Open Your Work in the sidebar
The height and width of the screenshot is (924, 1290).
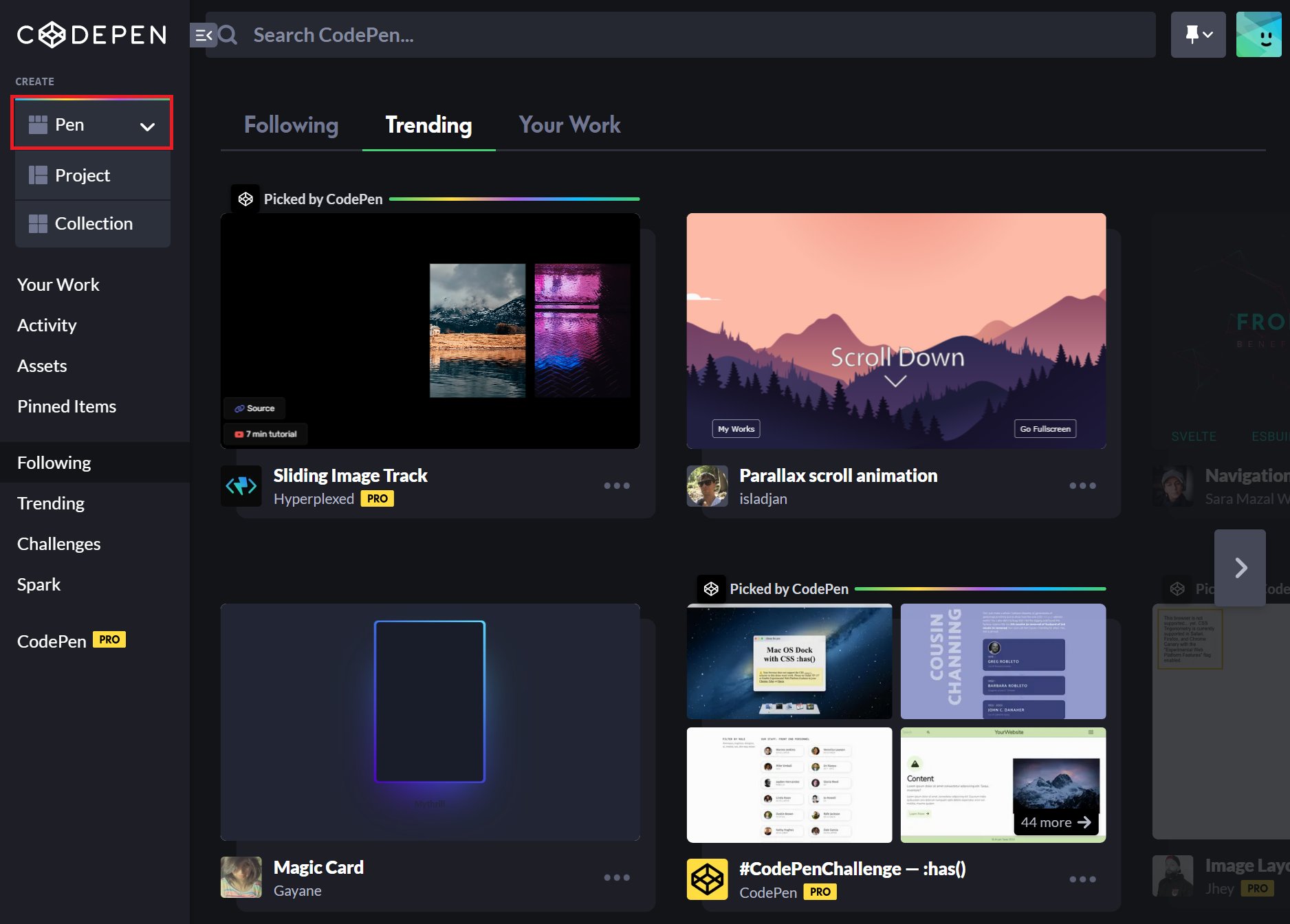pos(58,285)
